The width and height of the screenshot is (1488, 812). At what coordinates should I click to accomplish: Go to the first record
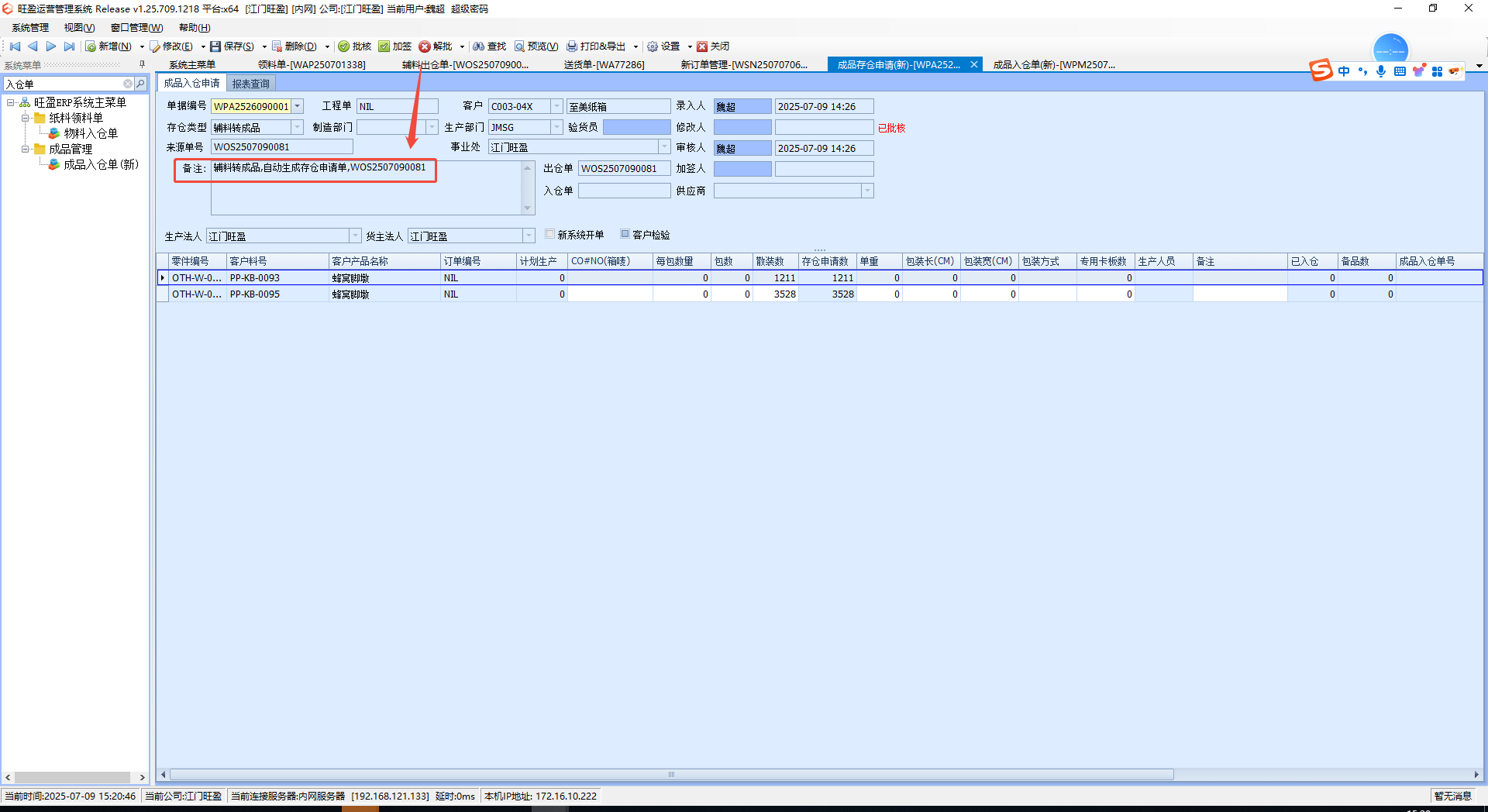(15, 46)
